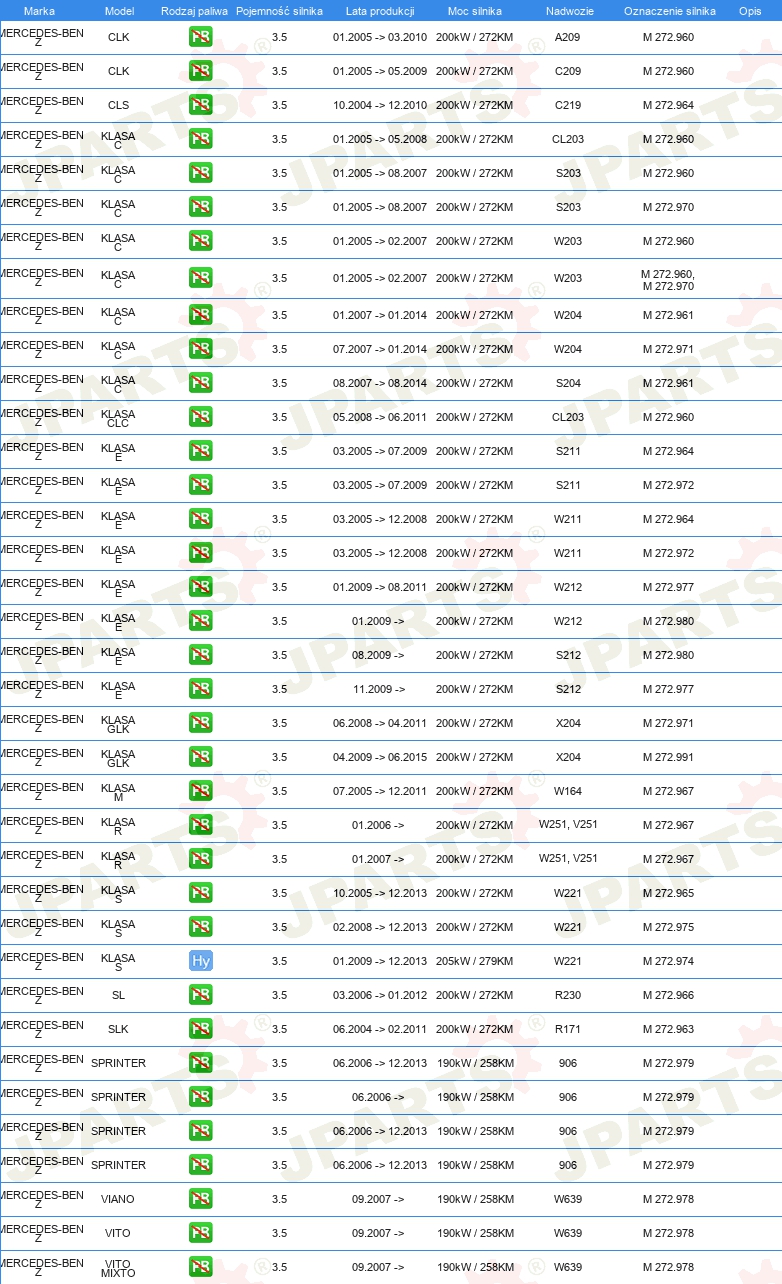Click the R230 body code
Viewport: 782px width, 1284px height.
click(568, 995)
